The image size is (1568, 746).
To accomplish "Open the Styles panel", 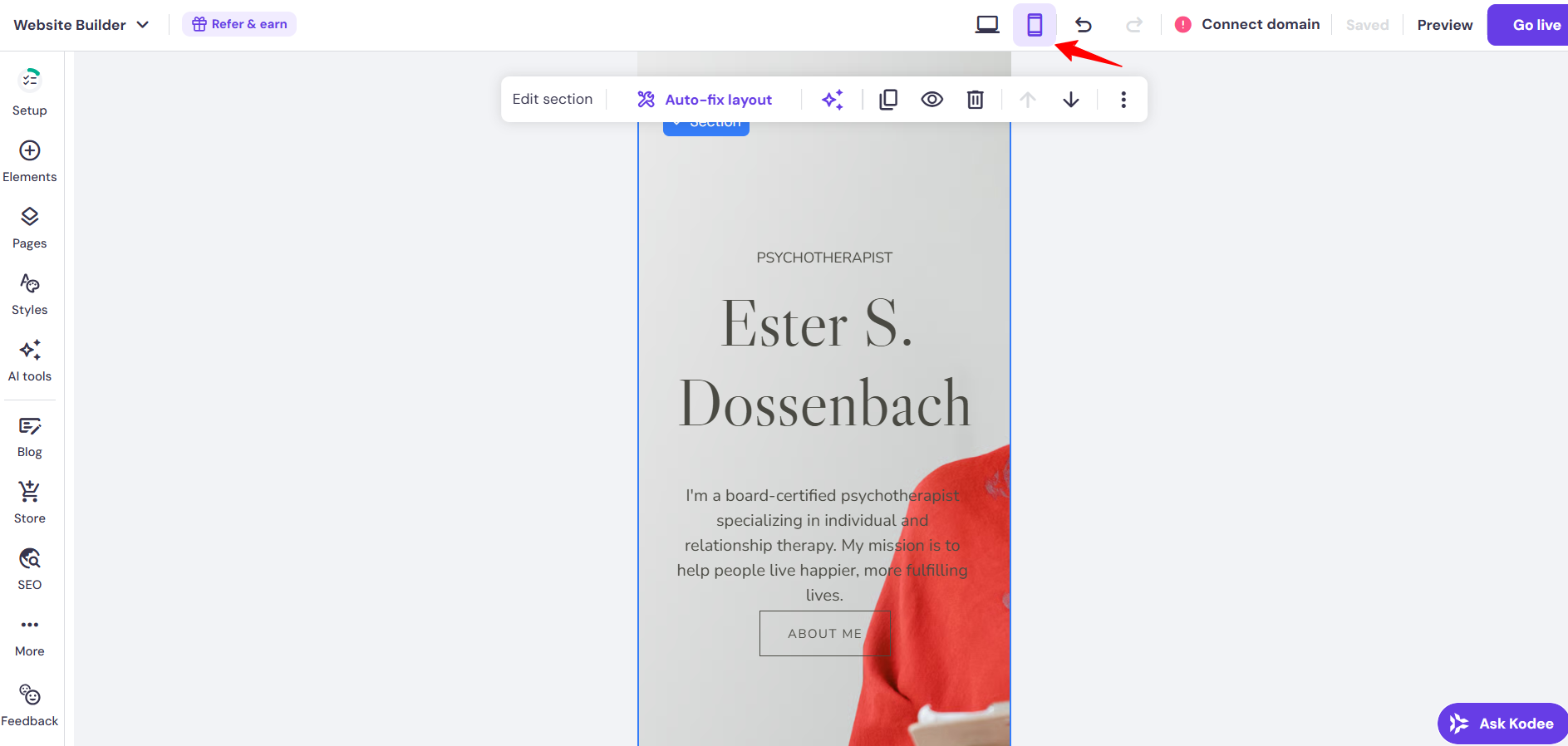I will [30, 294].
